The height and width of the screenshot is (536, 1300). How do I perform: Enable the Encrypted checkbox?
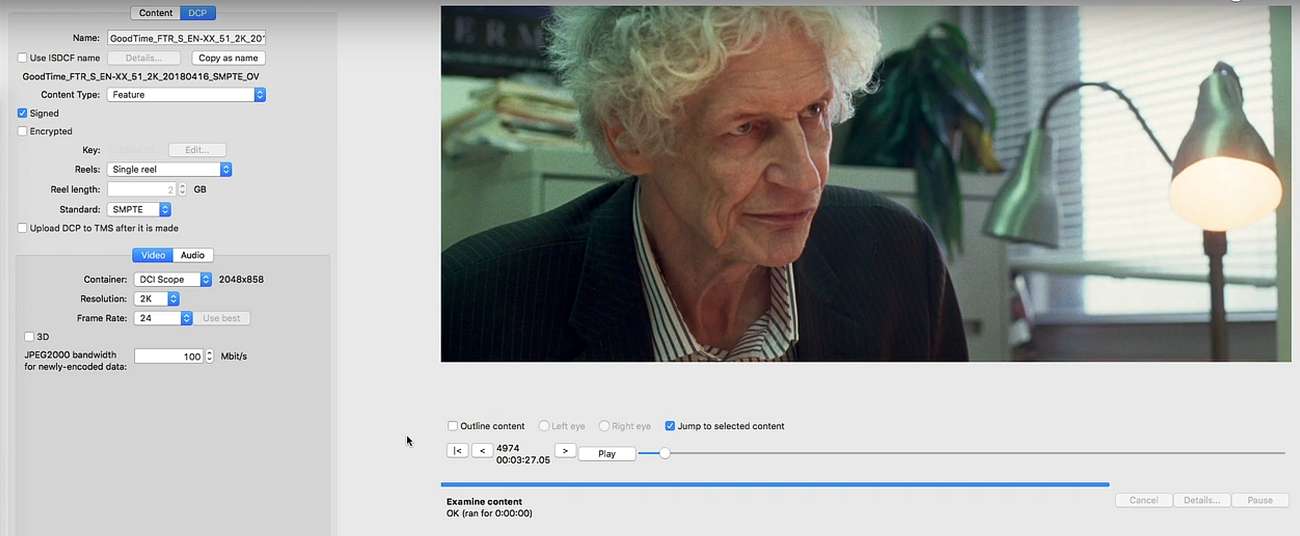click(x=23, y=131)
